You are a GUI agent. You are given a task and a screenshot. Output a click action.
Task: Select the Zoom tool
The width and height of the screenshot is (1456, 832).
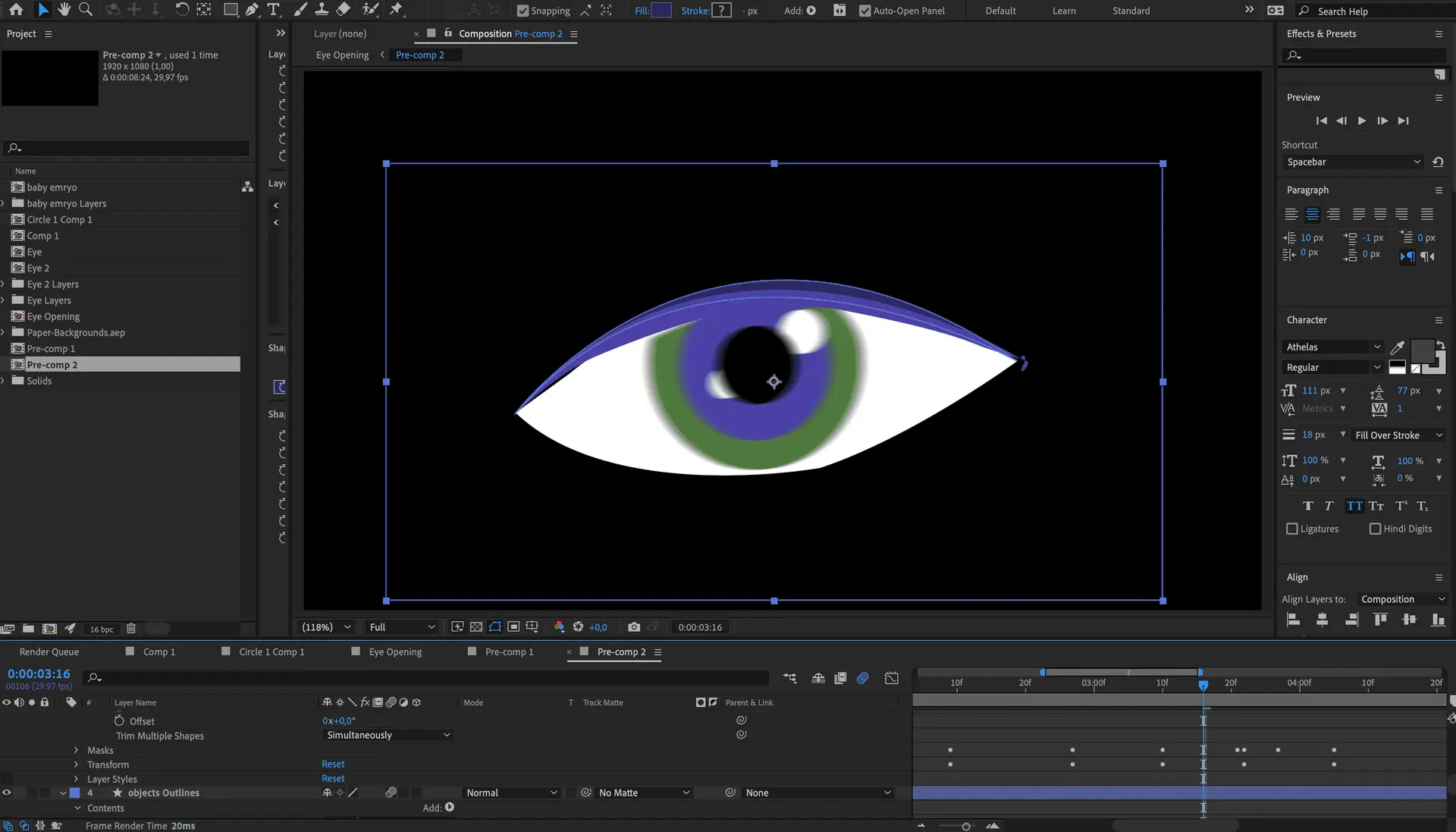click(86, 10)
